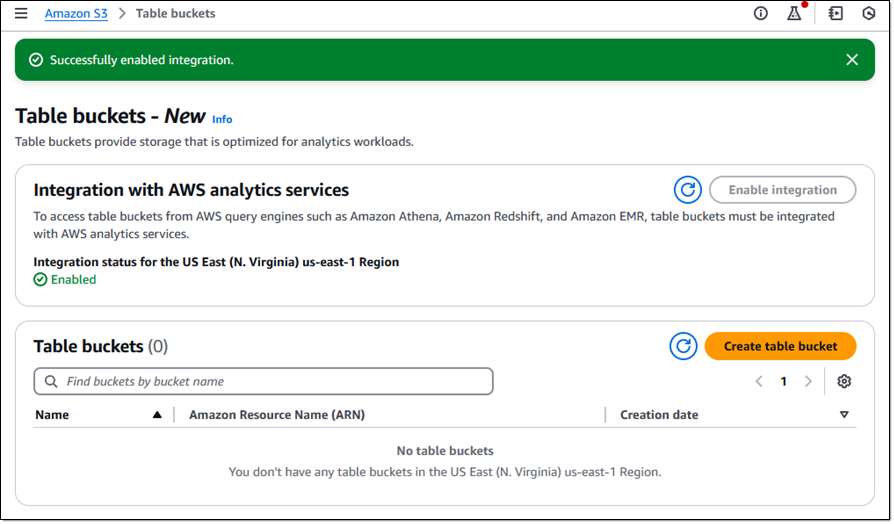894x524 pixels.
Task: Go to previous page of buckets
Action: point(759,381)
